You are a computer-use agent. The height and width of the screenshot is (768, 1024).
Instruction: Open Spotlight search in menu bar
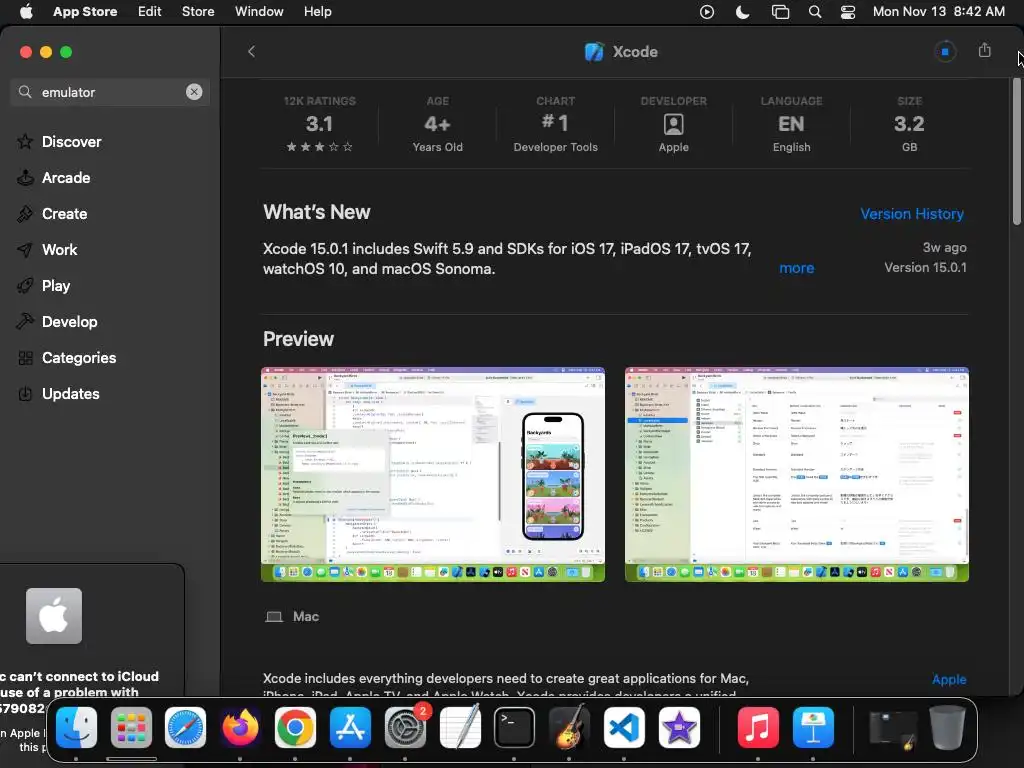[814, 12]
